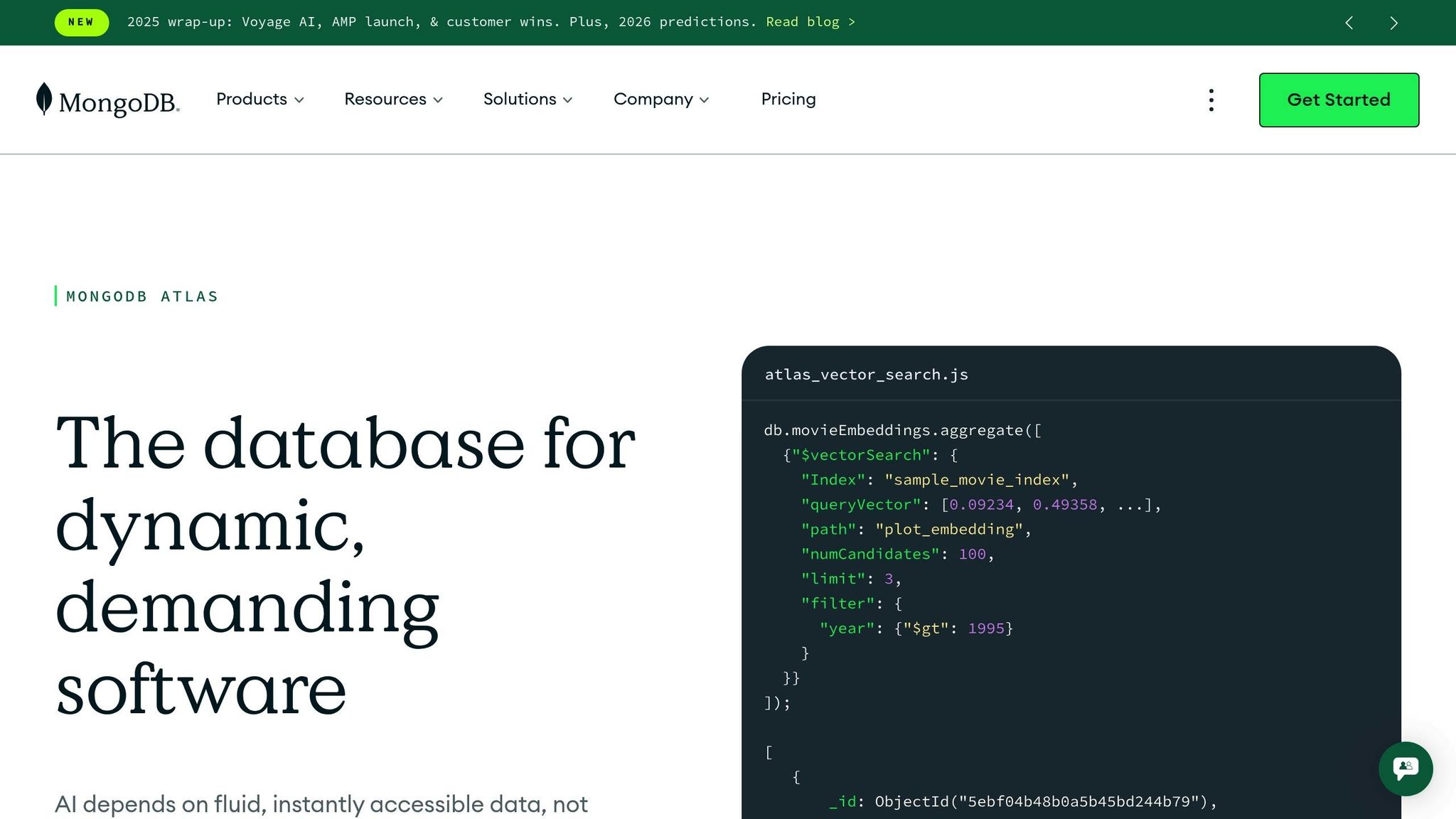Go to the previous banner announcement
1456x819 pixels.
tap(1349, 22)
